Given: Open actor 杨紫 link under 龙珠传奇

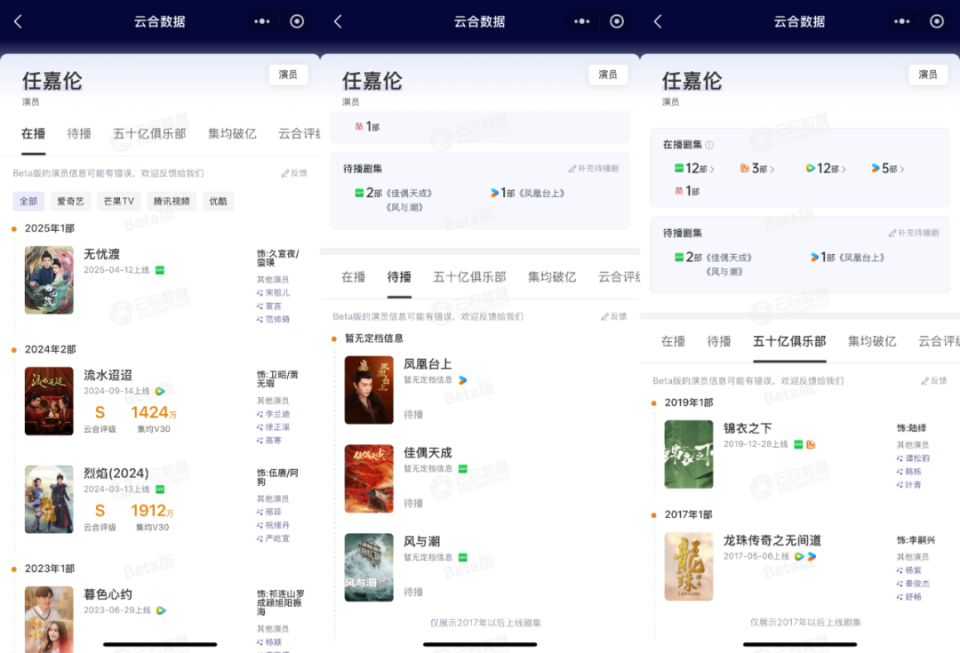Looking at the screenshot, I should point(909,570).
